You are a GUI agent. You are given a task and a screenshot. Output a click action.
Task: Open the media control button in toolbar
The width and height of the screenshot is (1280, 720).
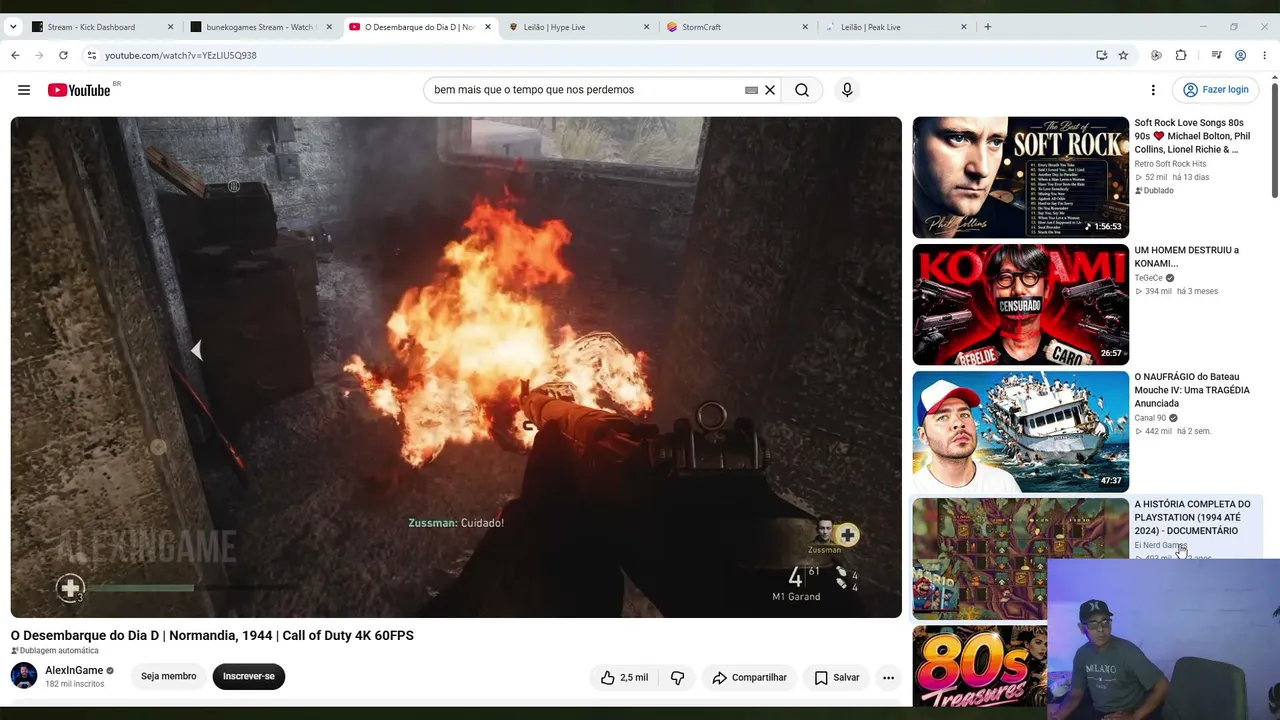tap(1216, 55)
